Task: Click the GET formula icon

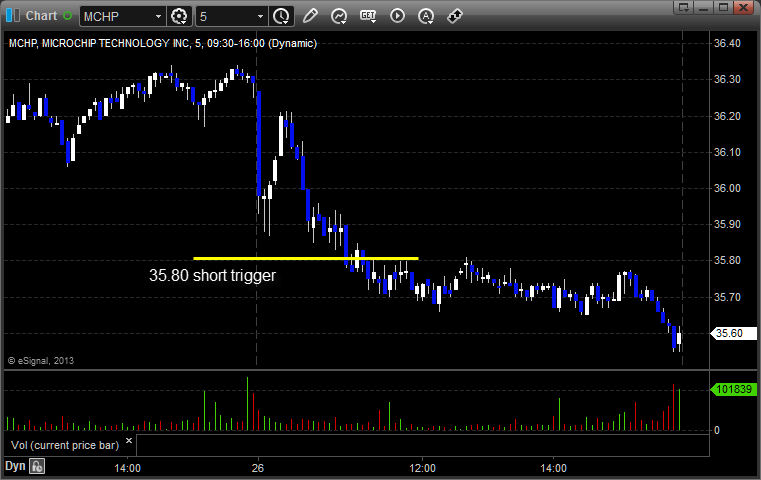Action: coord(368,16)
